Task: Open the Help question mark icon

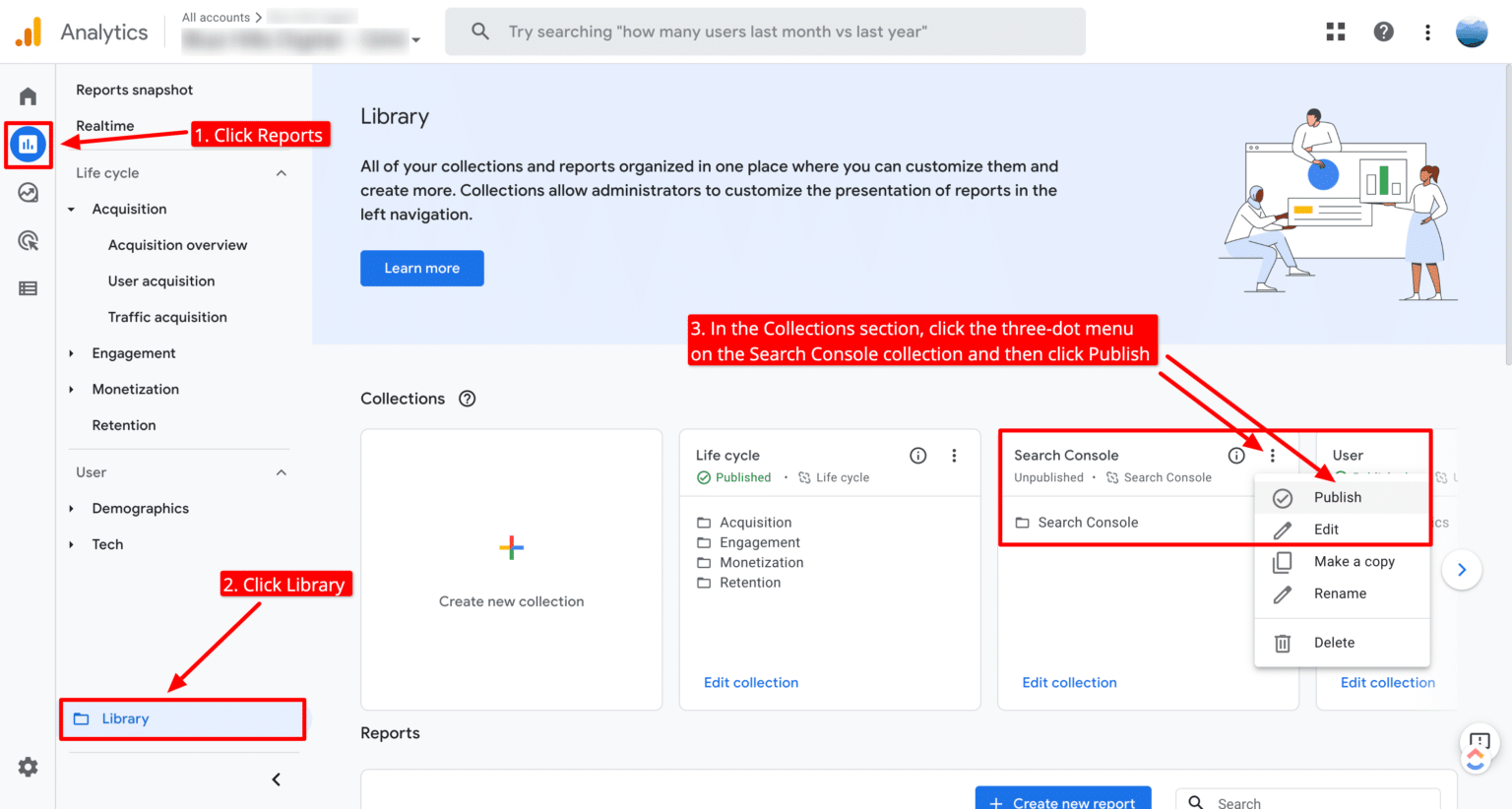Action: coord(1383,31)
